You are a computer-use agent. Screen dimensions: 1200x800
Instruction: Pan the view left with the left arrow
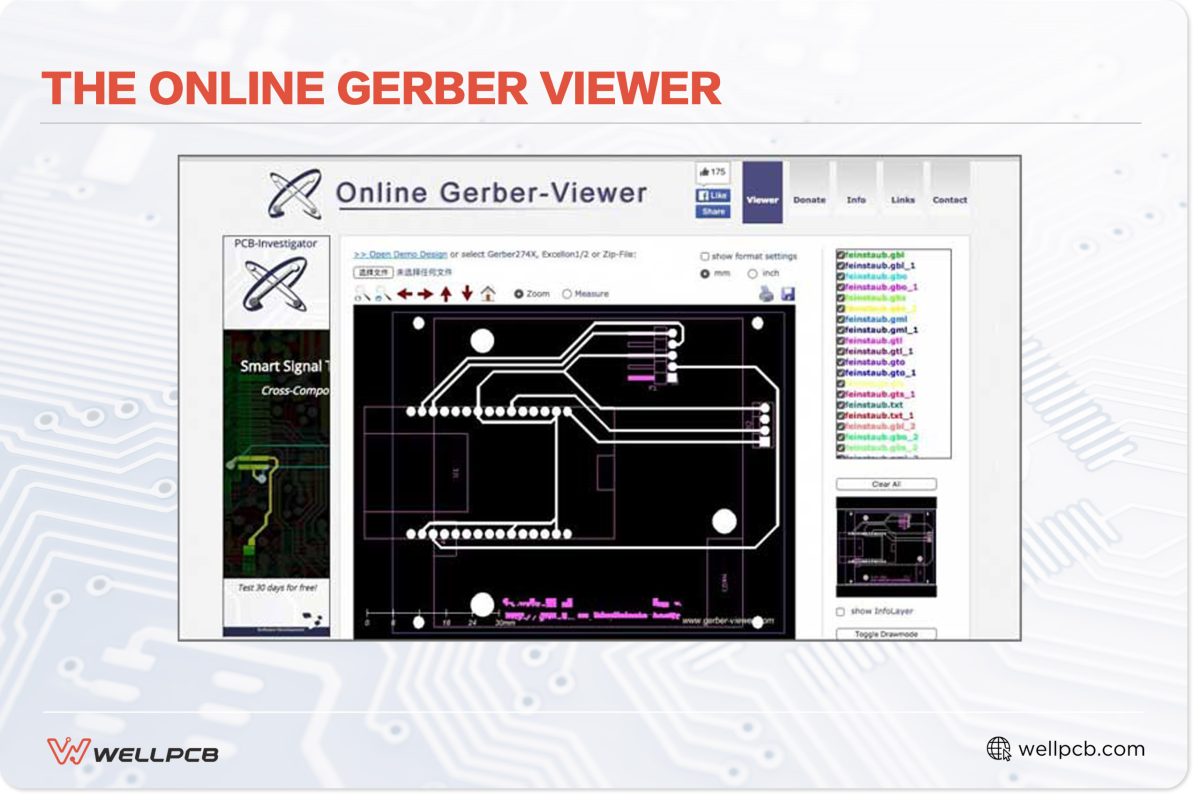(x=403, y=294)
